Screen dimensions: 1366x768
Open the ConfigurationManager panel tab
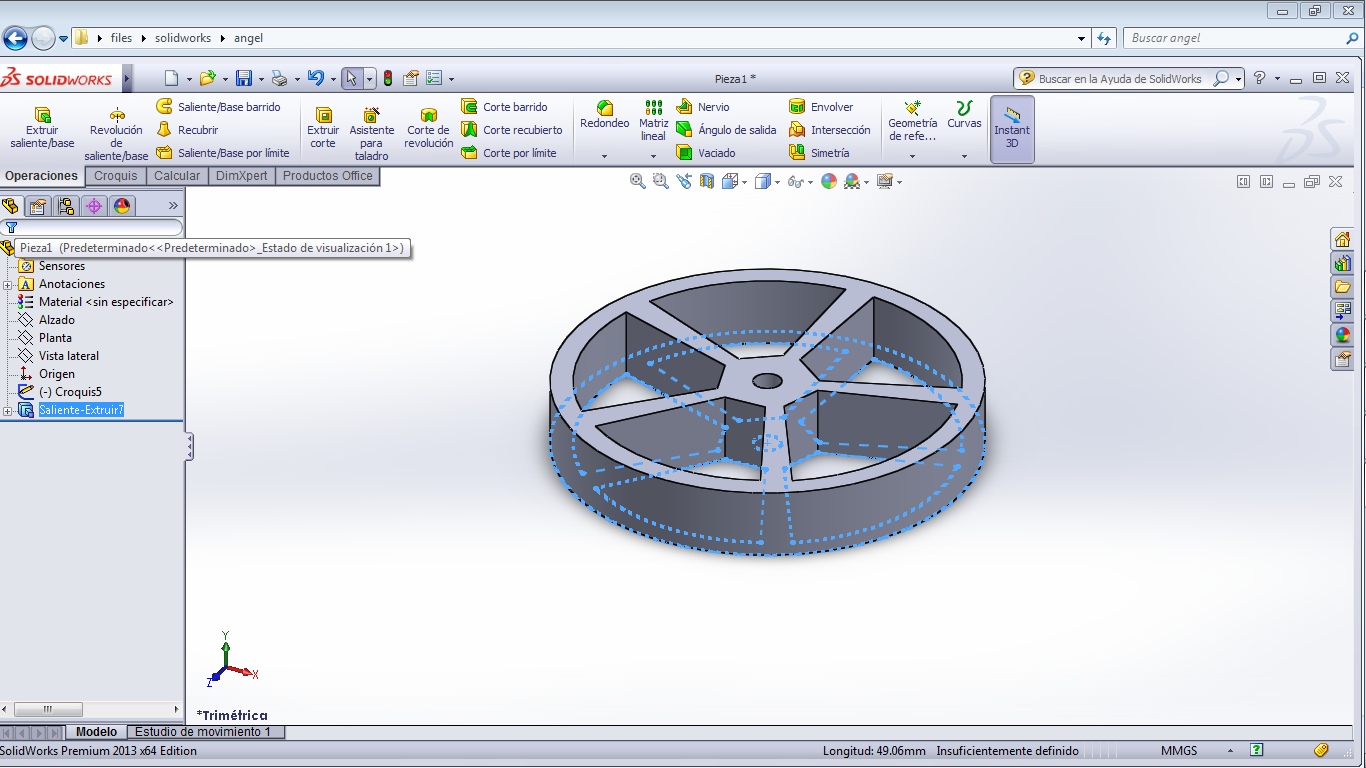pos(66,206)
